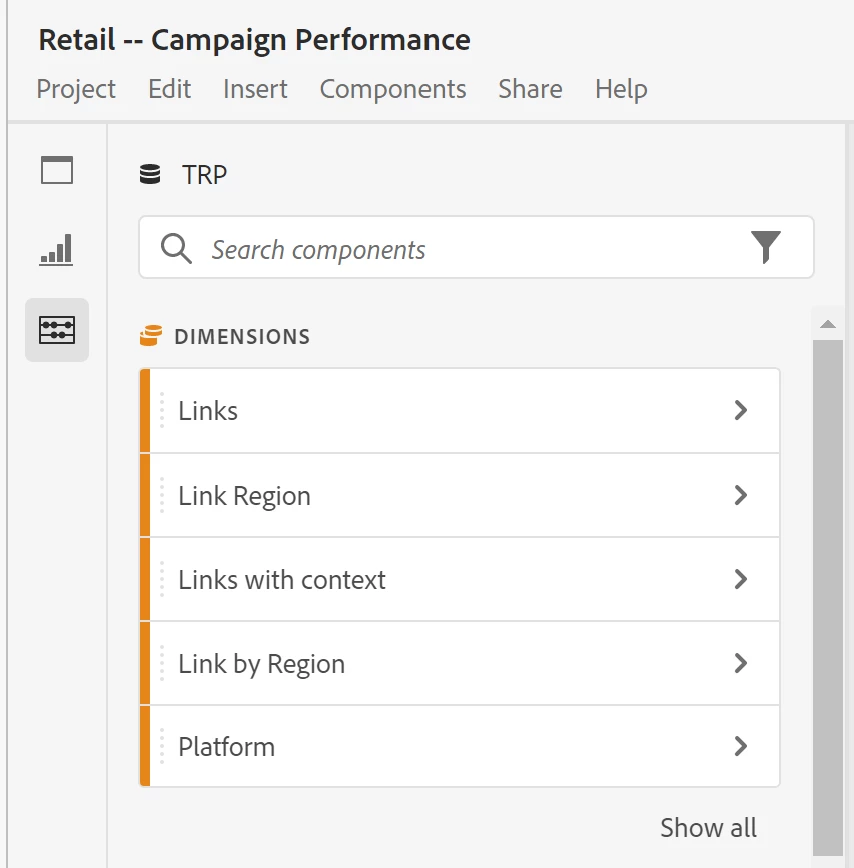Open the Panels icon in left rail

(x=57, y=171)
